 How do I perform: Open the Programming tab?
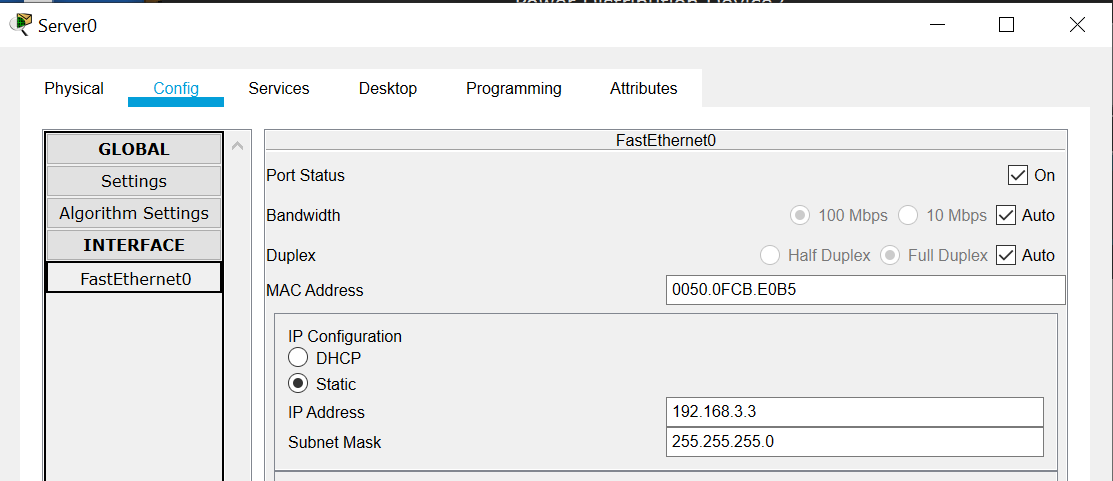point(514,89)
